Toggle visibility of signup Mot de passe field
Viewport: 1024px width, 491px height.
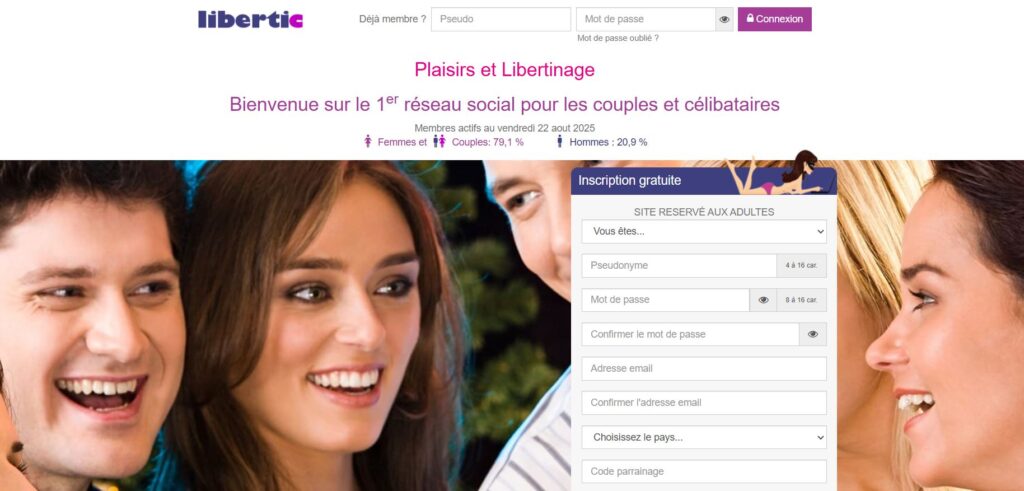[763, 300]
